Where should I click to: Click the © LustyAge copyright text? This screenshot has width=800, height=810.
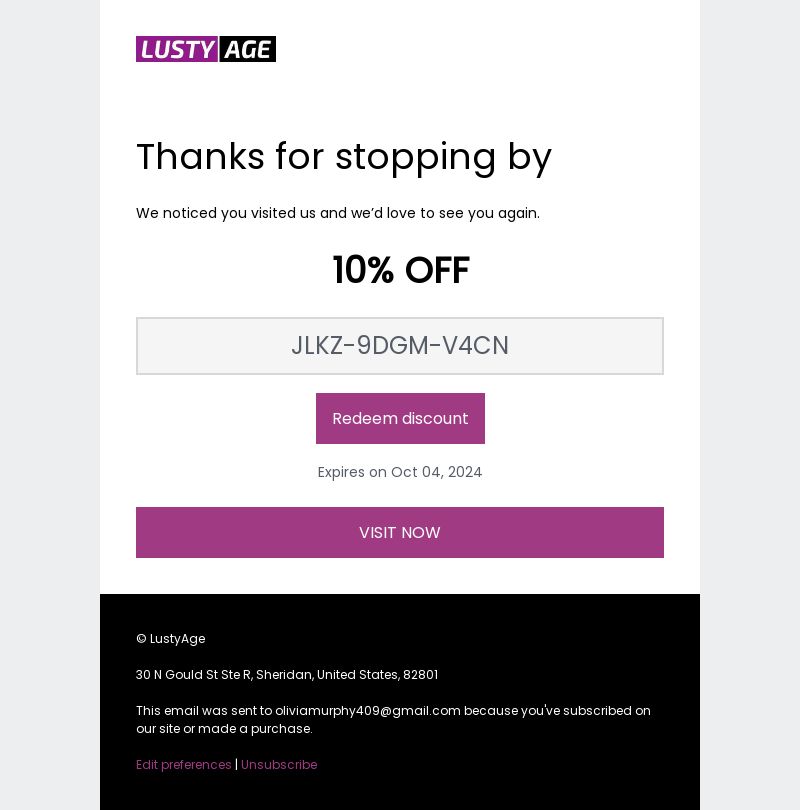click(171, 638)
